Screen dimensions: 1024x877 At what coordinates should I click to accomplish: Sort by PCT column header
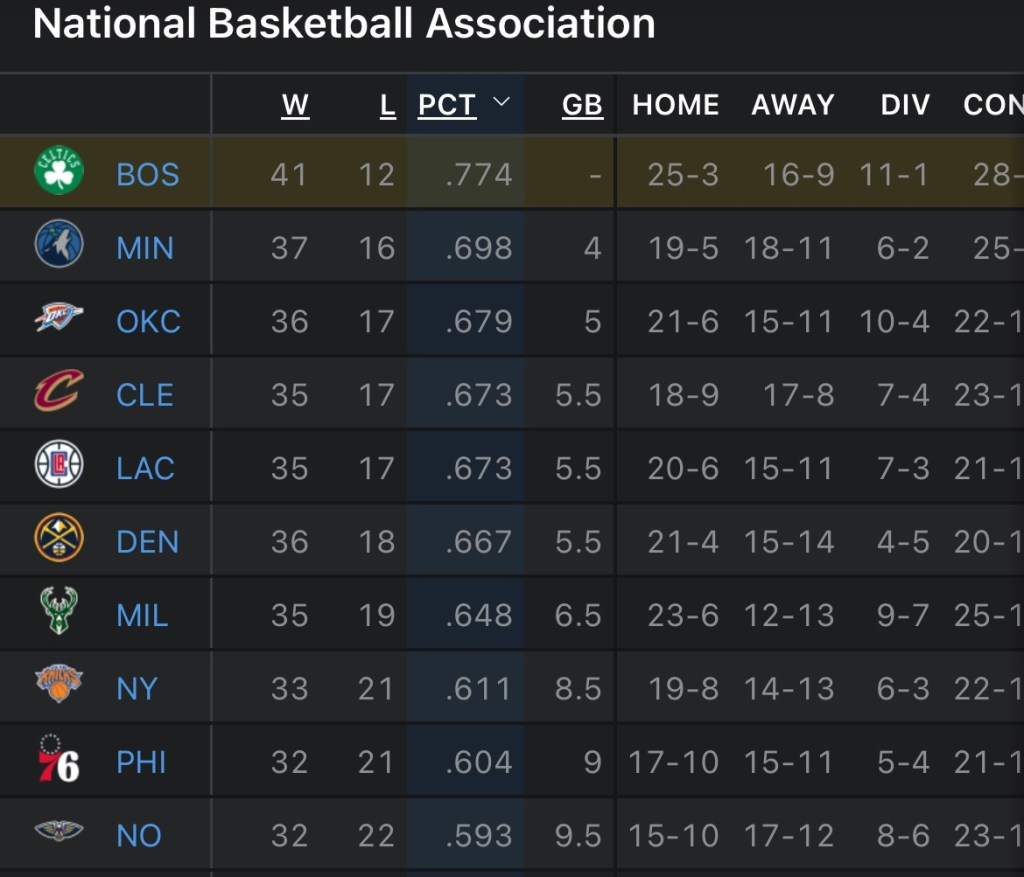446,105
